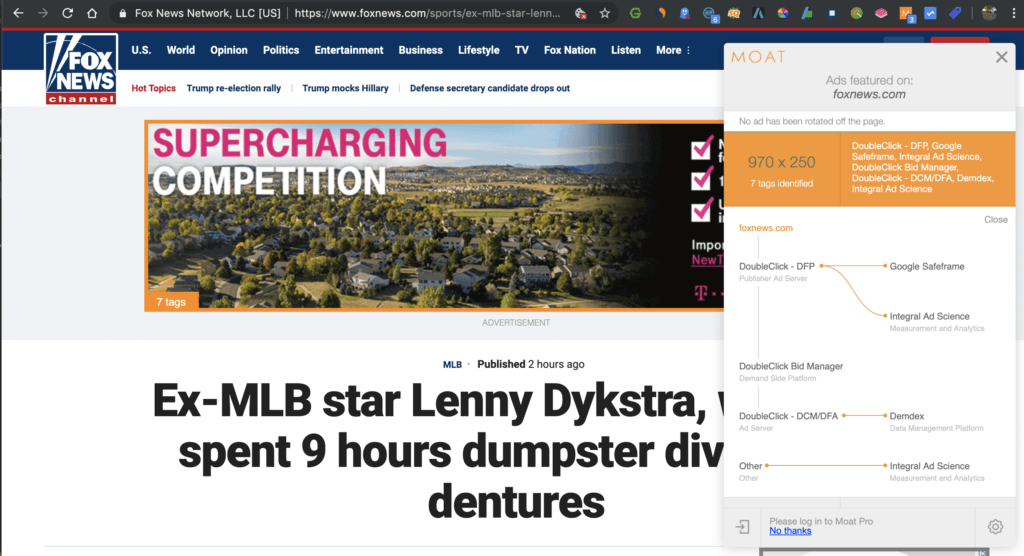This screenshot has height=556, width=1024.
Task: Click the browser forward arrow
Action: pyautogui.click(x=42, y=13)
